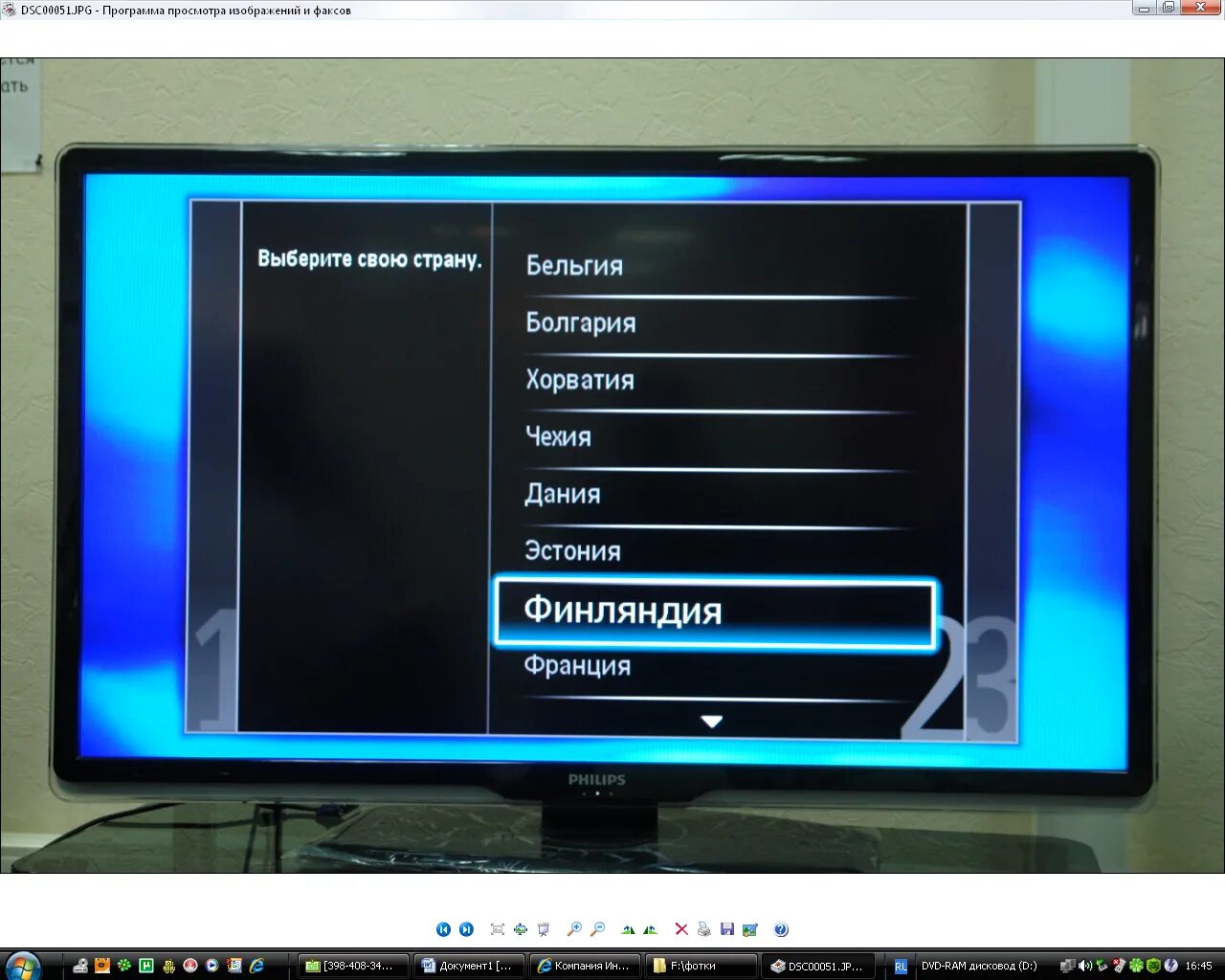Click Франция in the country list

click(x=577, y=666)
